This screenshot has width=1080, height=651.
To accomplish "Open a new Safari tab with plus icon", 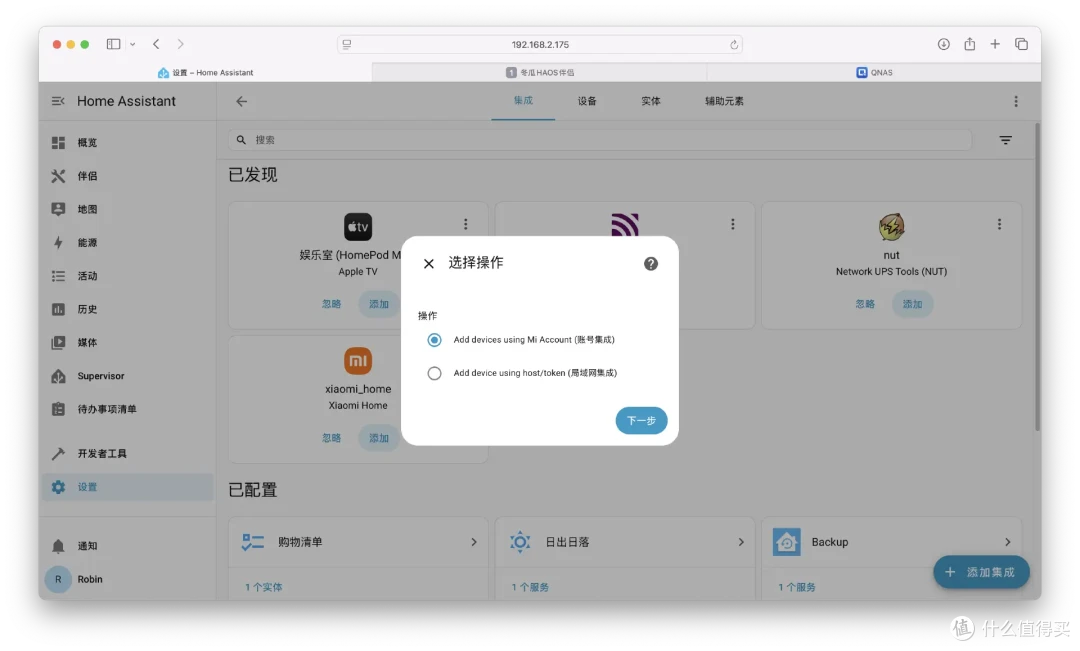I will [995, 44].
